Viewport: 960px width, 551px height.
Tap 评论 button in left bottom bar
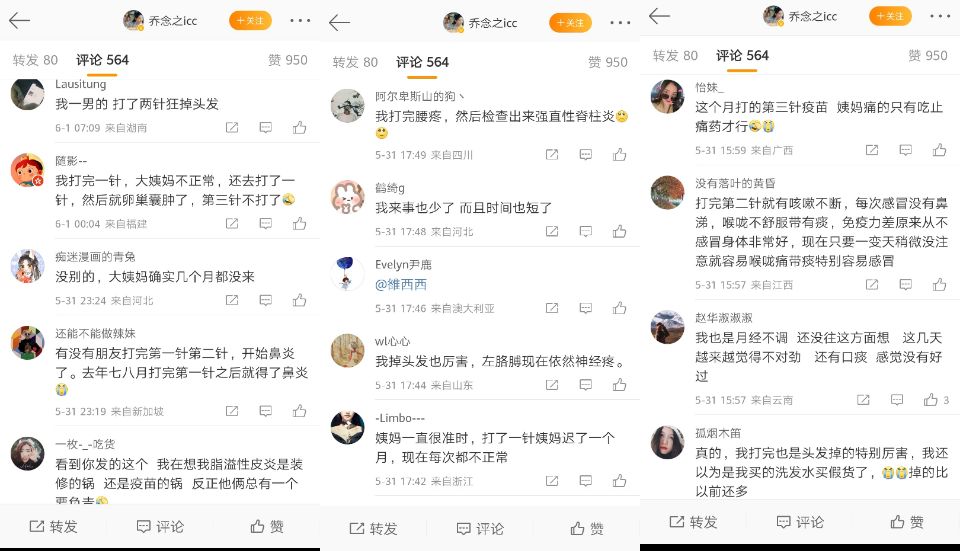(x=160, y=527)
